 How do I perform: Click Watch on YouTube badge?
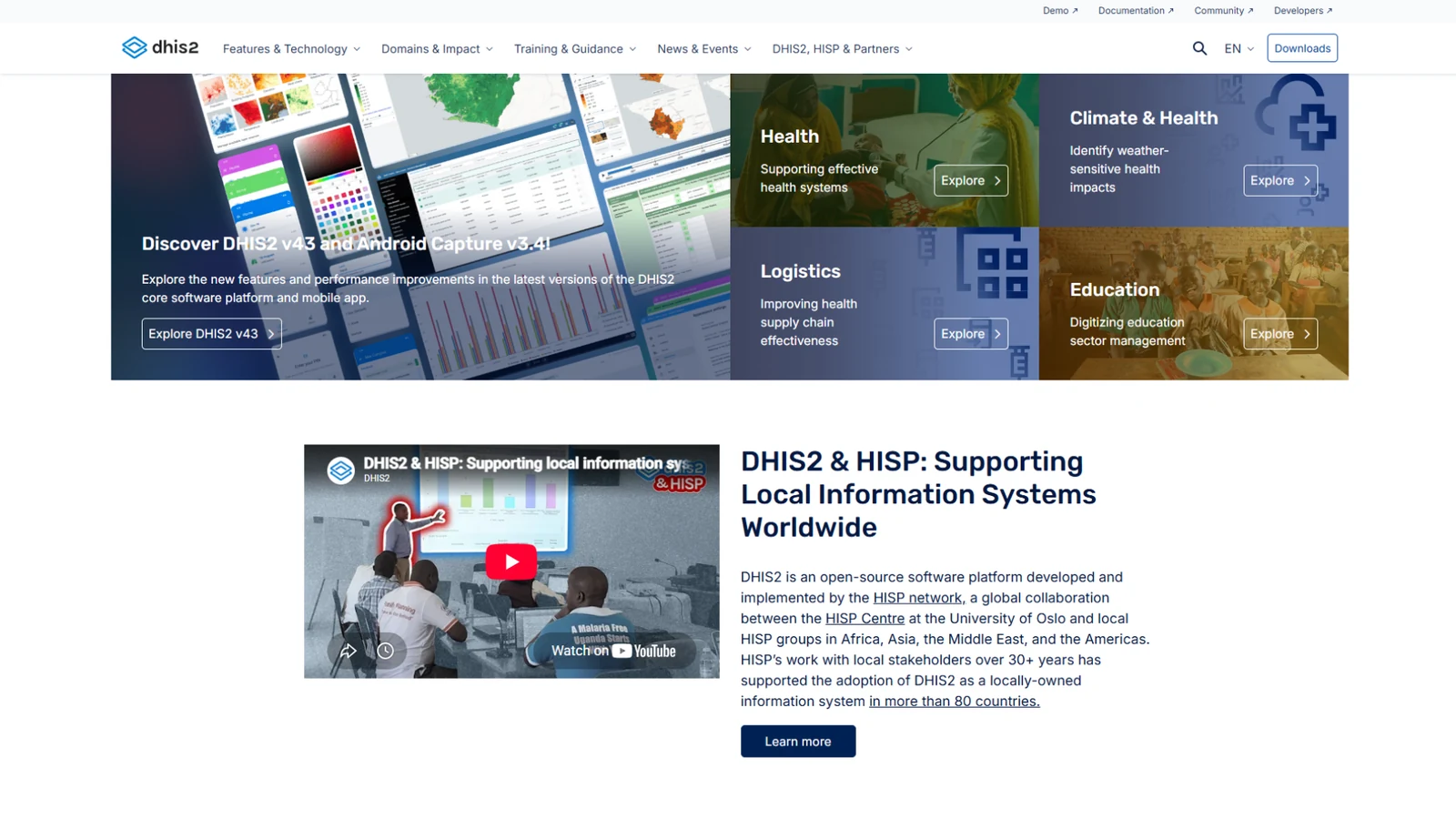[x=614, y=651]
